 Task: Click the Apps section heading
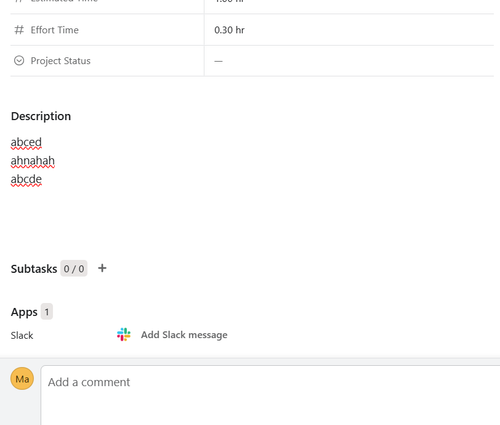(x=24, y=312)
